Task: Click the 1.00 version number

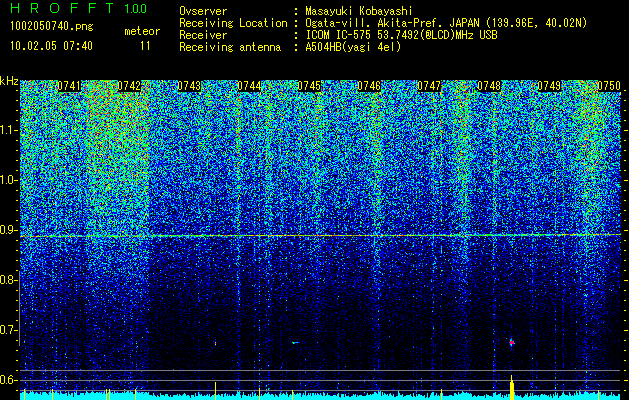Action: click(x=135, y=9)
